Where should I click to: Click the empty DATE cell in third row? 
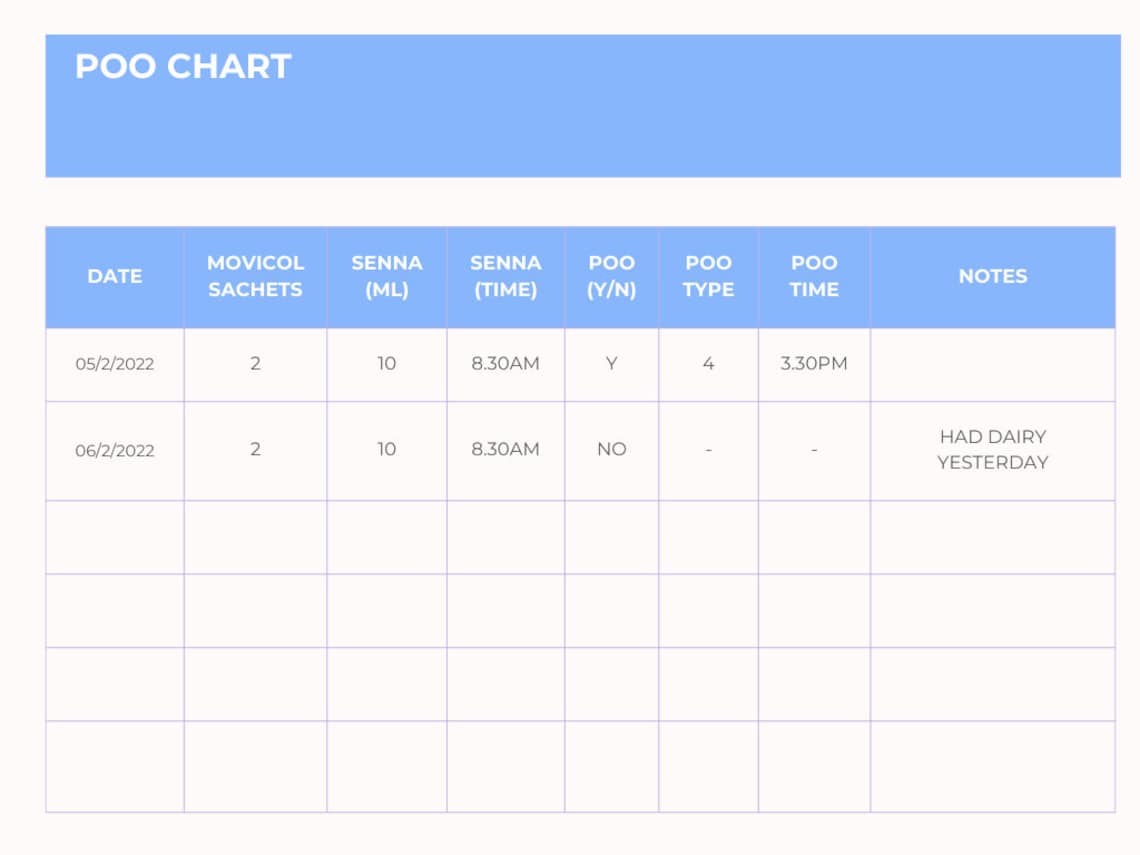[x=114, y=537]
